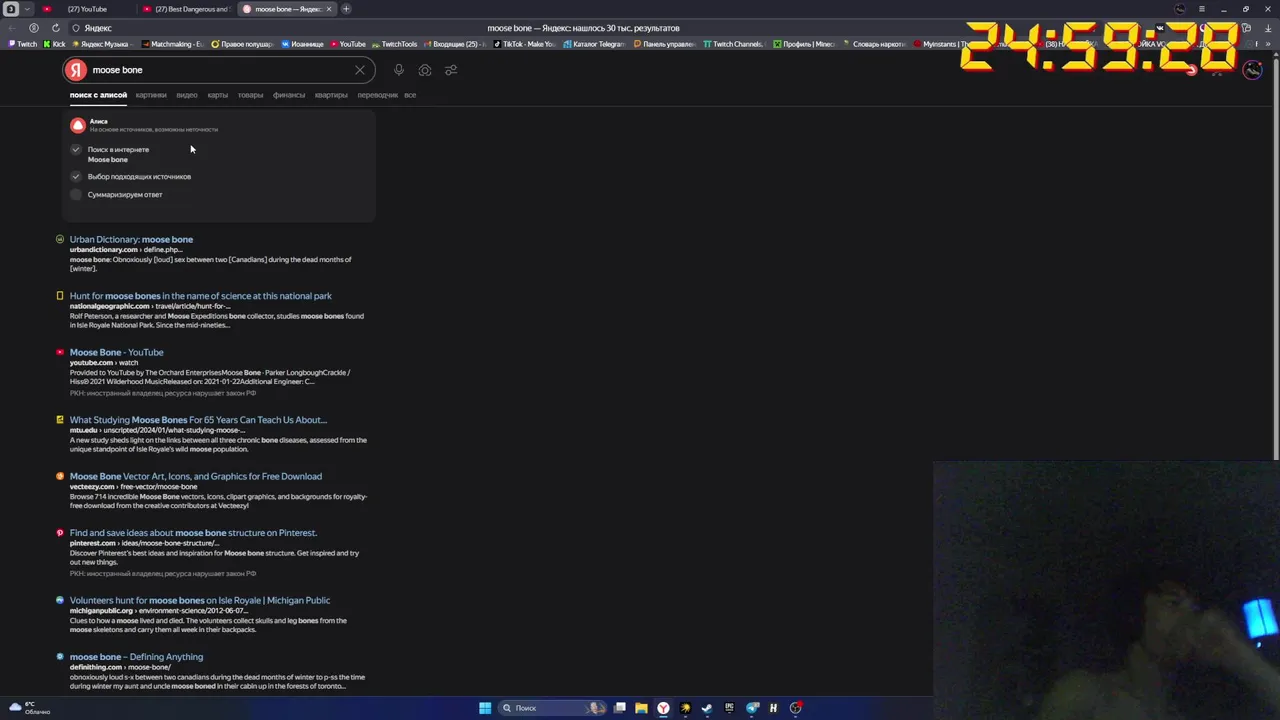
Task: Click the National Geographic yellow favicon
Action: pos(60,296)
